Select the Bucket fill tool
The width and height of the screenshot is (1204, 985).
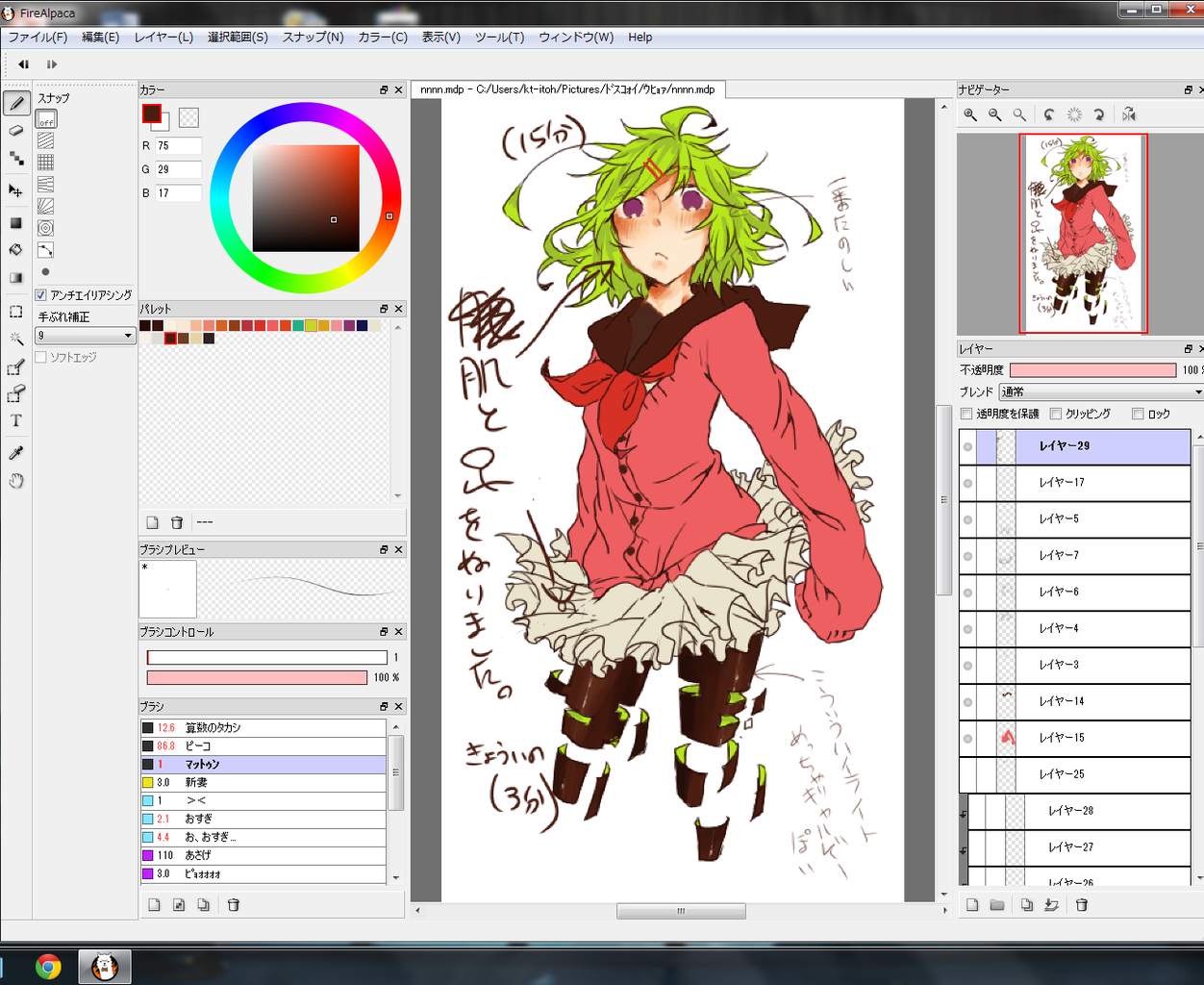point(16,250)
